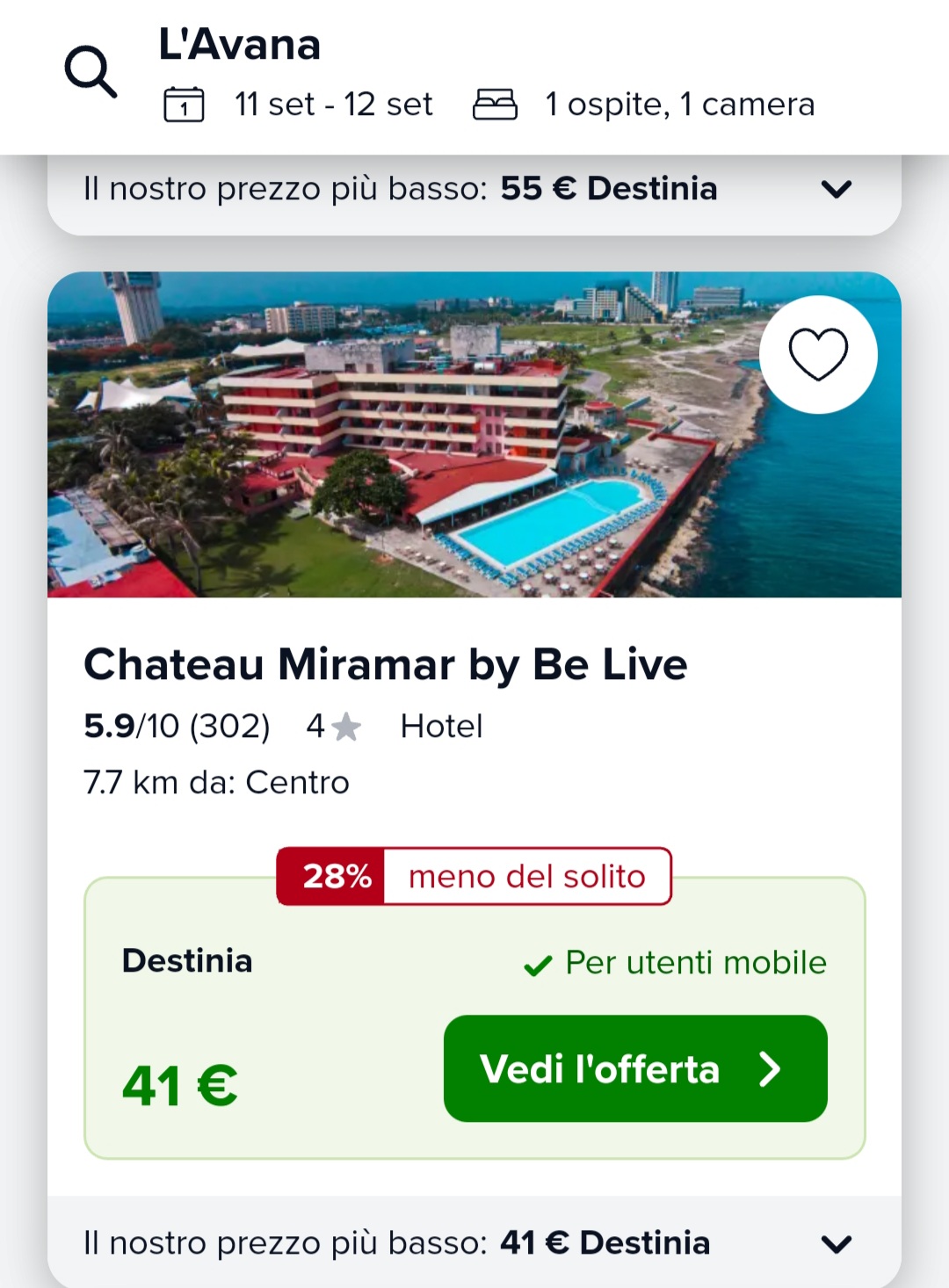Click the arrow inside Vedi l'offerta button
The width and height of the screenshot is (949, 1288).
coord(770,1069)
